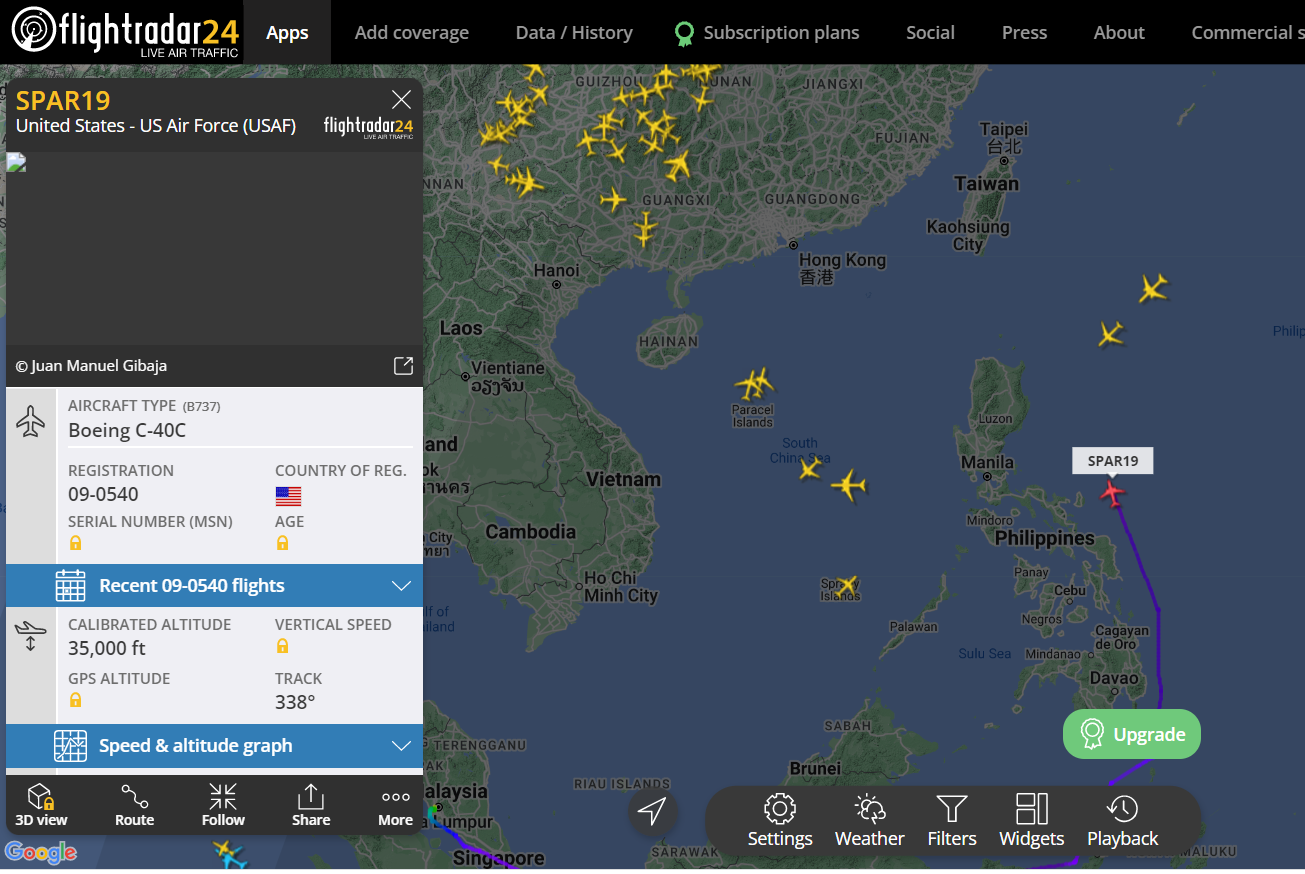This screenshot has width=1305, height=874.
Task: Click Manila label on map
Action: click(x=987, y=462)
